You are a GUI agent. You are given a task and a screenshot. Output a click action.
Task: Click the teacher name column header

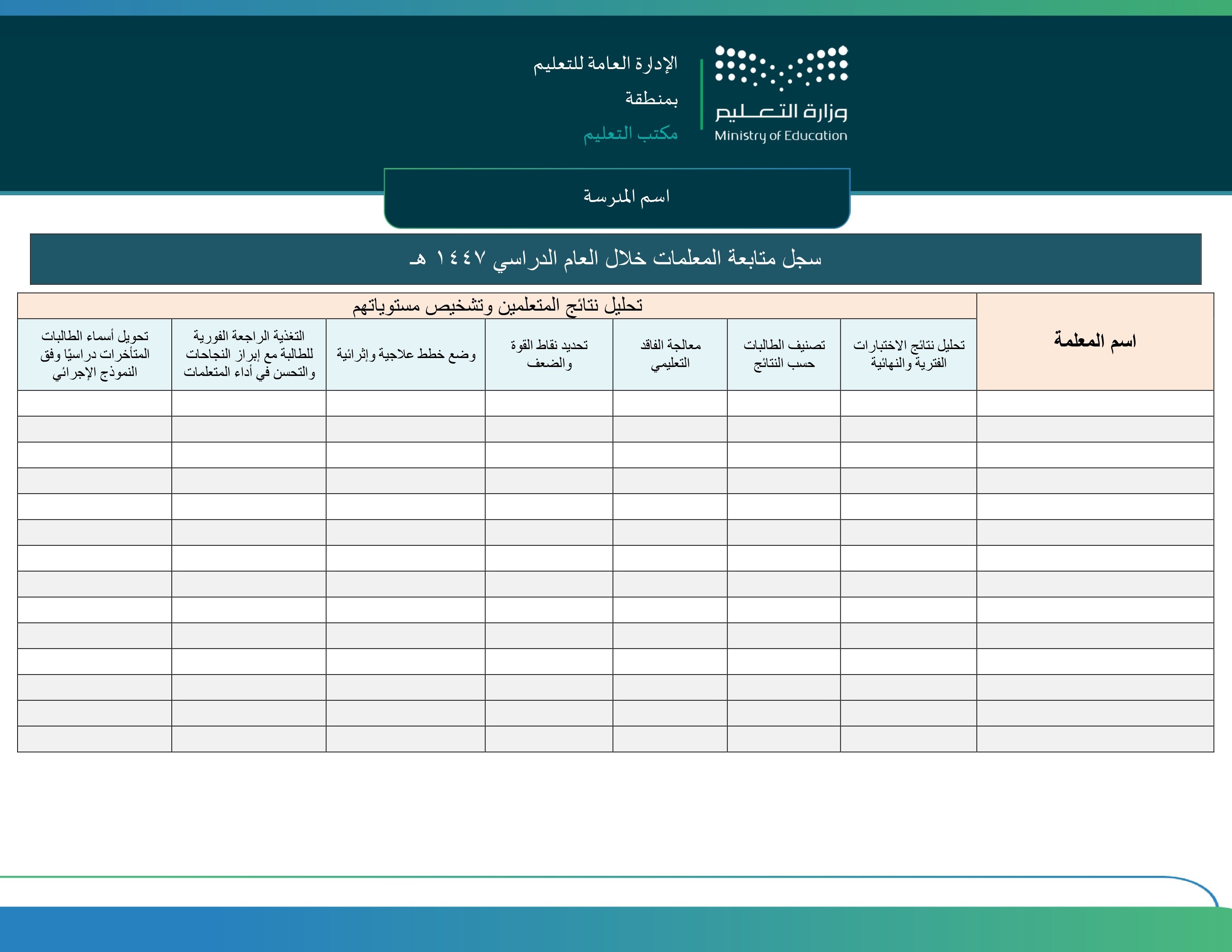1094,341
